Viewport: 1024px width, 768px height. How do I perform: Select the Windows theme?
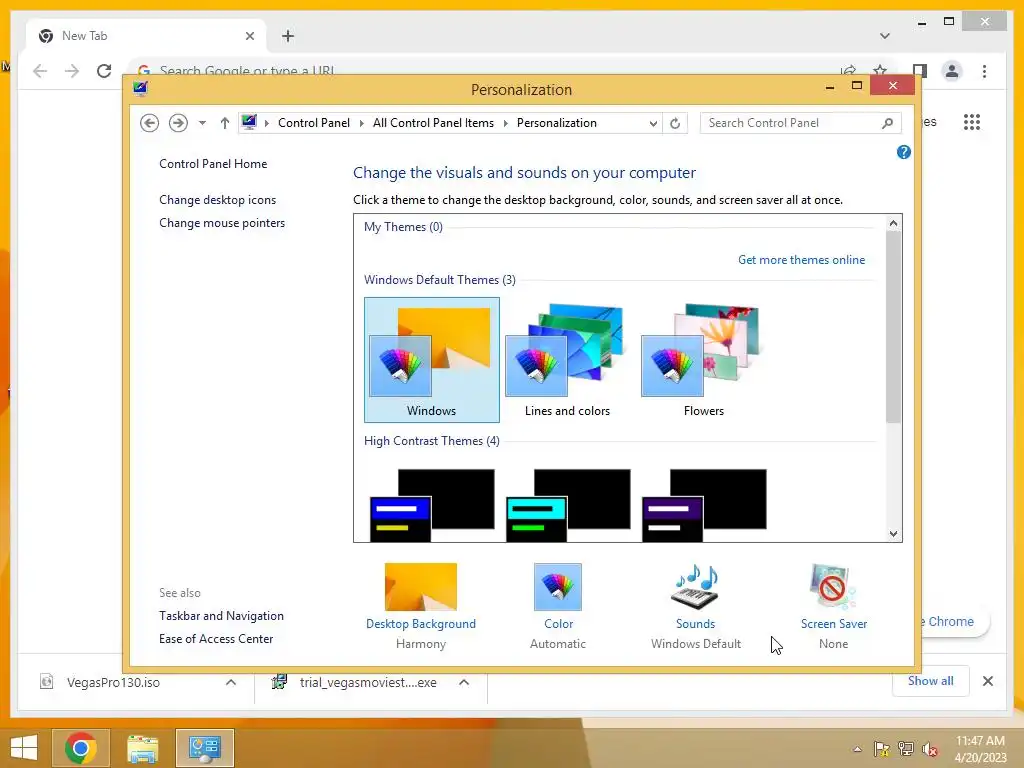pyautogui.click(x=432, y=360)
